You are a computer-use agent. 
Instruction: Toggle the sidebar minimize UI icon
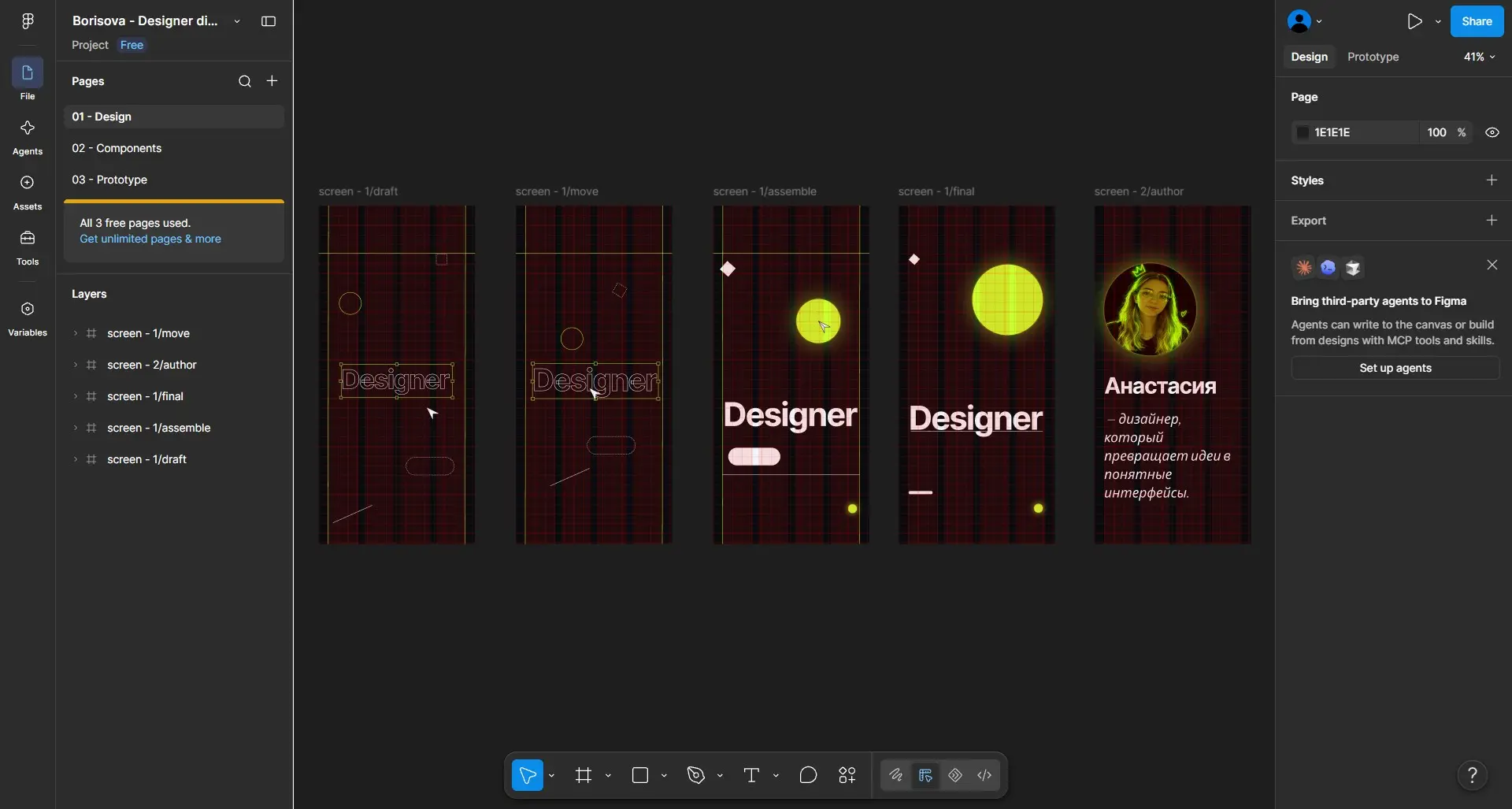pyautogui.click(x=269, y=21)
